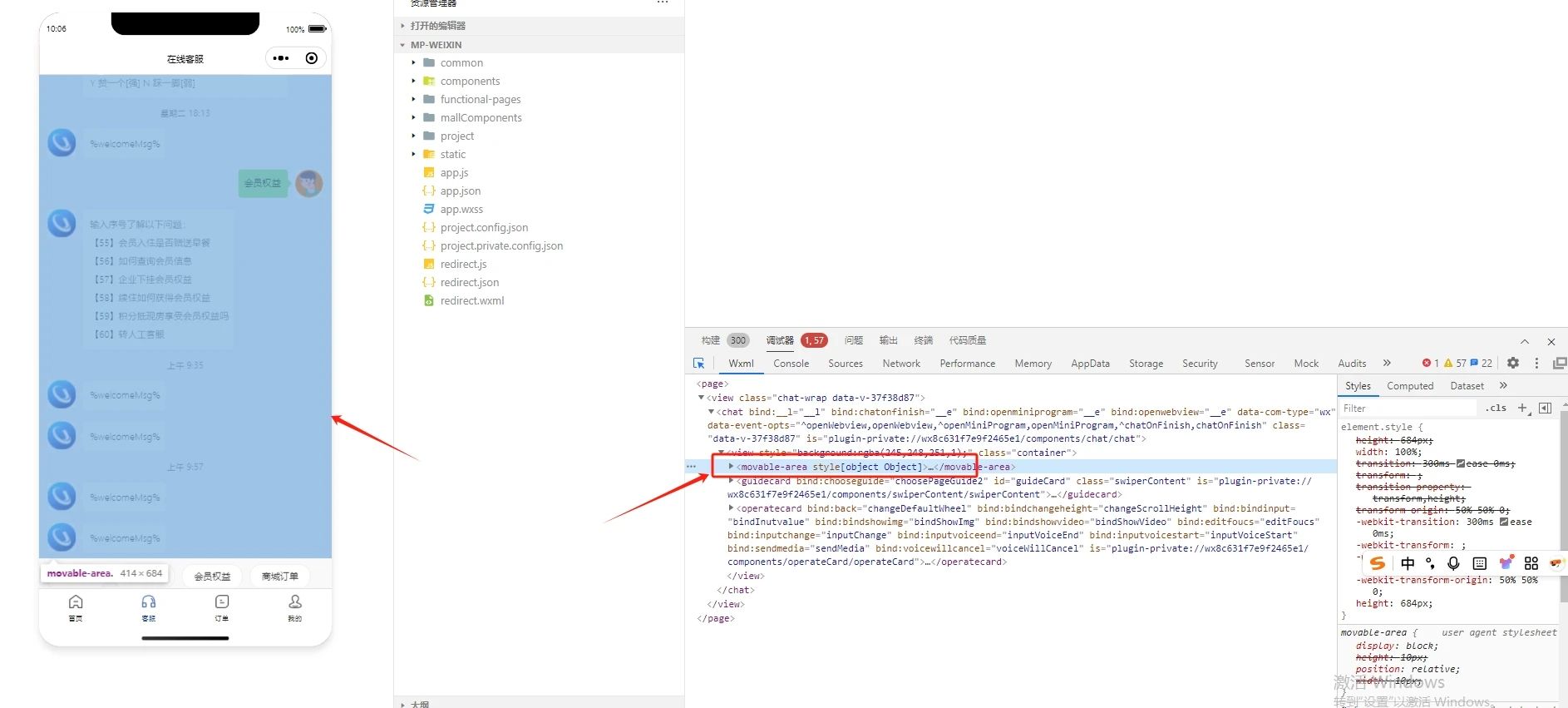Open the 问题 panel tab
1568x708 pixels.
point(854,340)
